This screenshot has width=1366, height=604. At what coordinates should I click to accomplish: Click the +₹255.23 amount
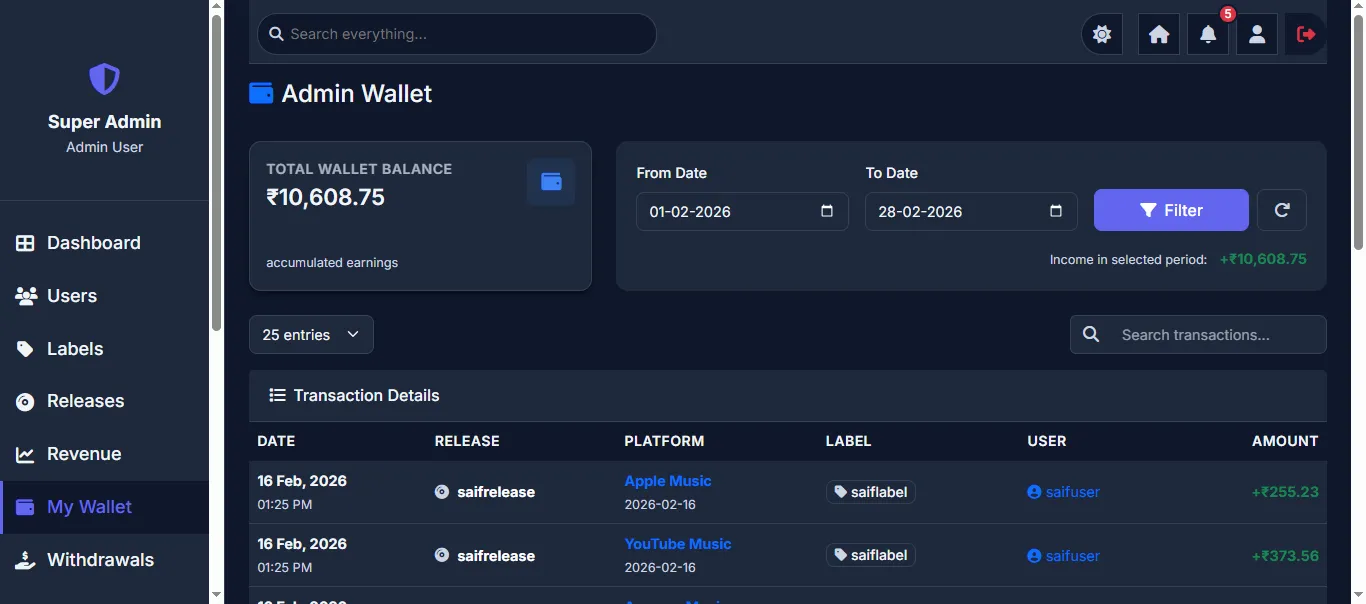[1285, 492]
